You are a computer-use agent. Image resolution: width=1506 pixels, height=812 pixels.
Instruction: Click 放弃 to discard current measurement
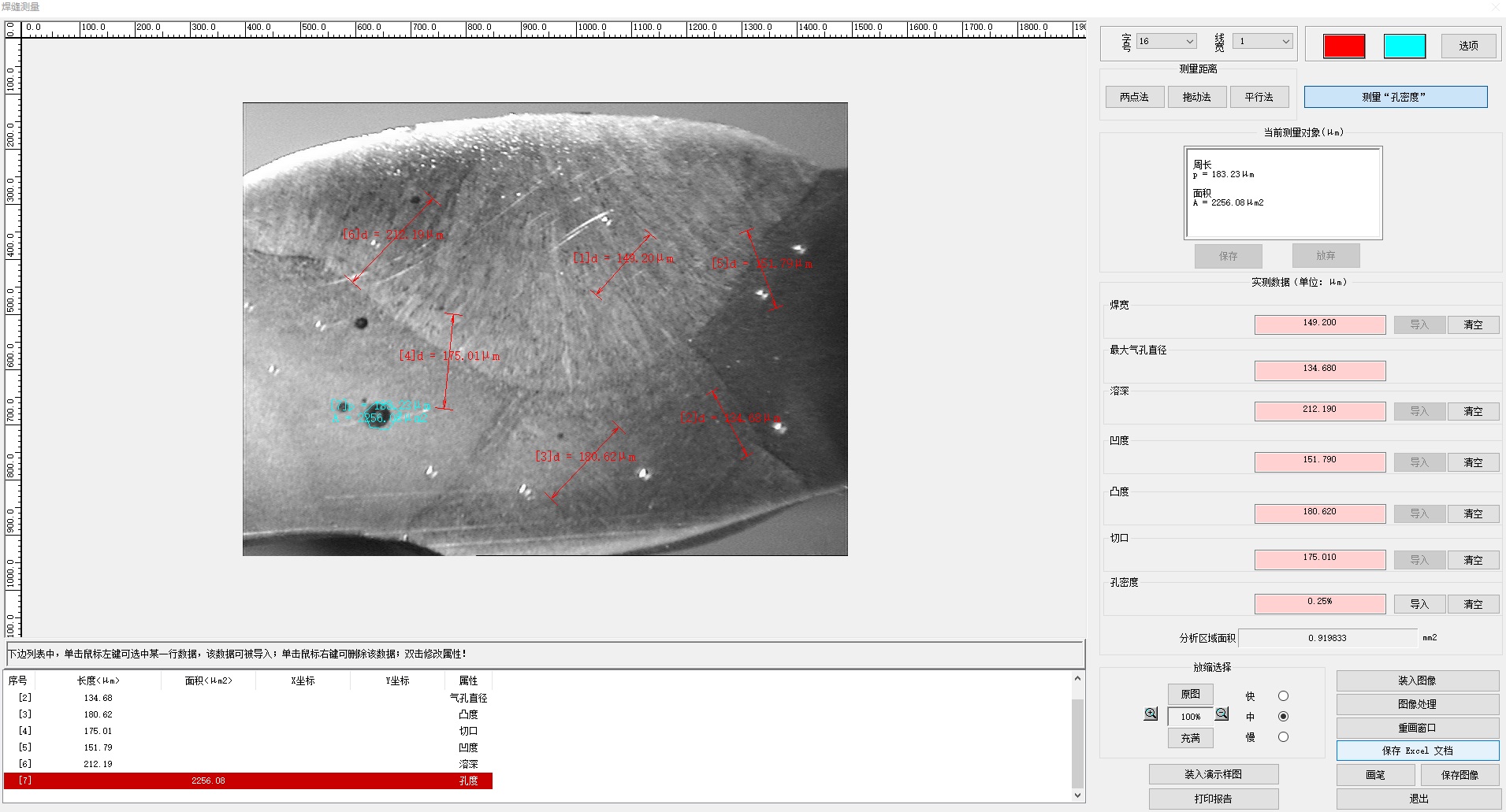(1326, 256)
